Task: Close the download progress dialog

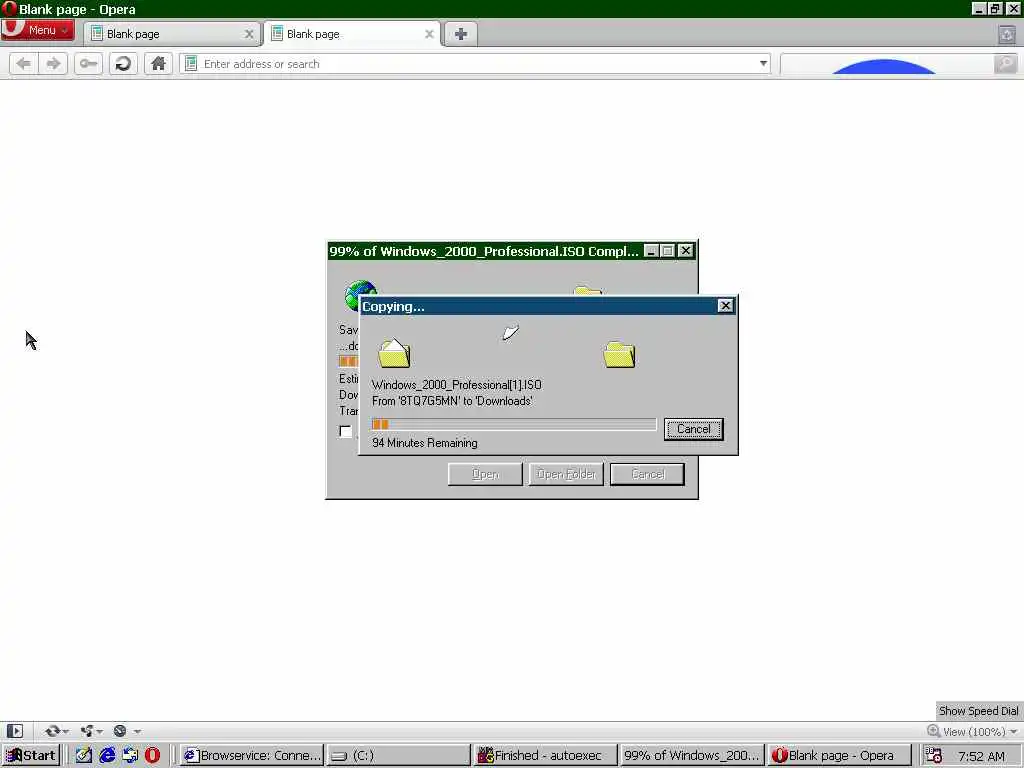Action: tap(685, 251)
